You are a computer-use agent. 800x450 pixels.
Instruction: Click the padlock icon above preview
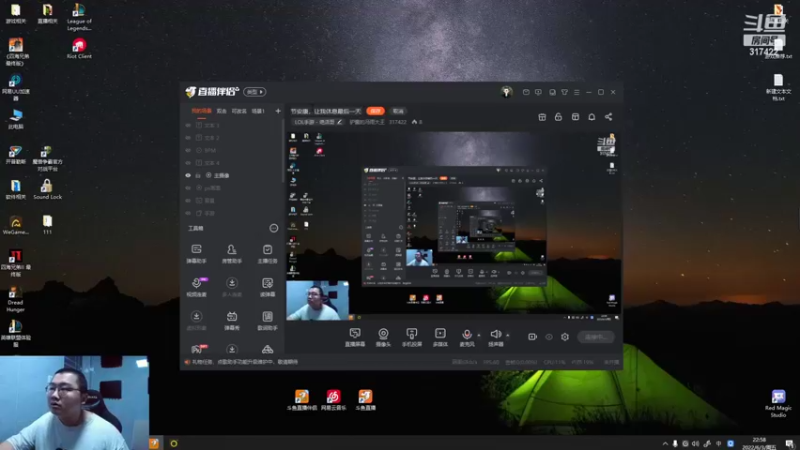click(558, 117)
